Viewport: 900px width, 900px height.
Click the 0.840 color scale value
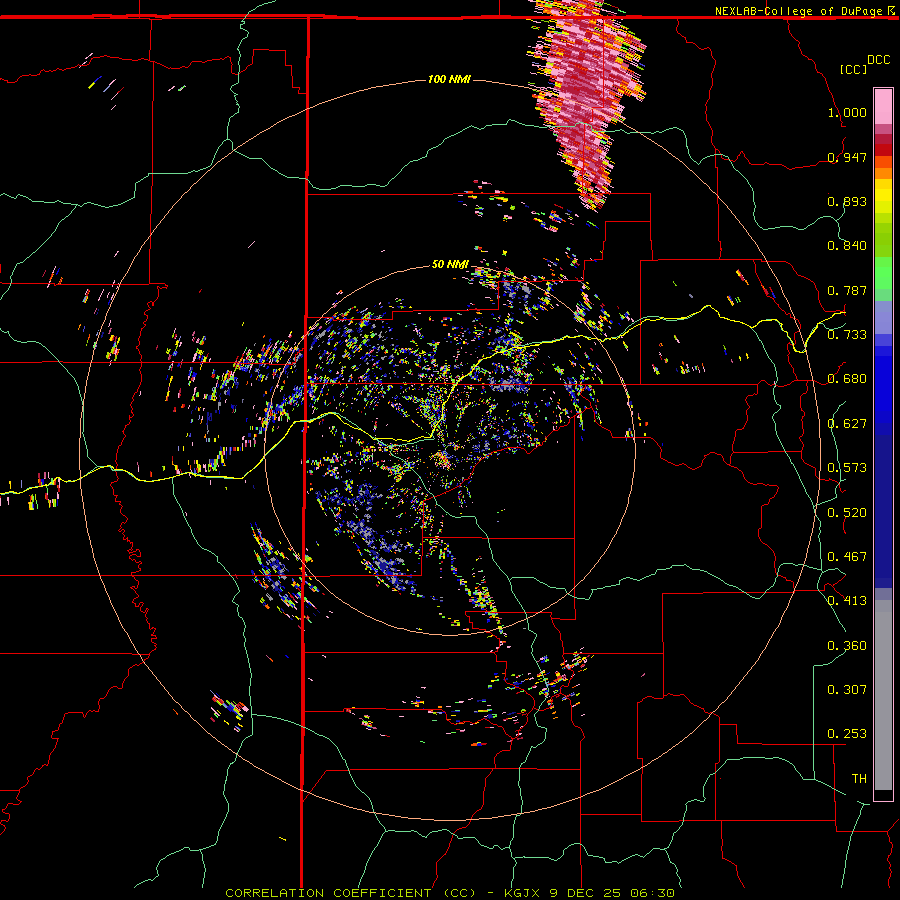coord(847,246)
